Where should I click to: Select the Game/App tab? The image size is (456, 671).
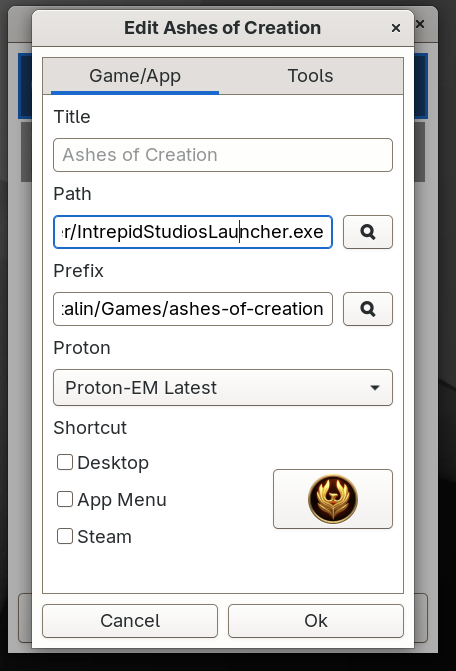click(x=135, y=76)
